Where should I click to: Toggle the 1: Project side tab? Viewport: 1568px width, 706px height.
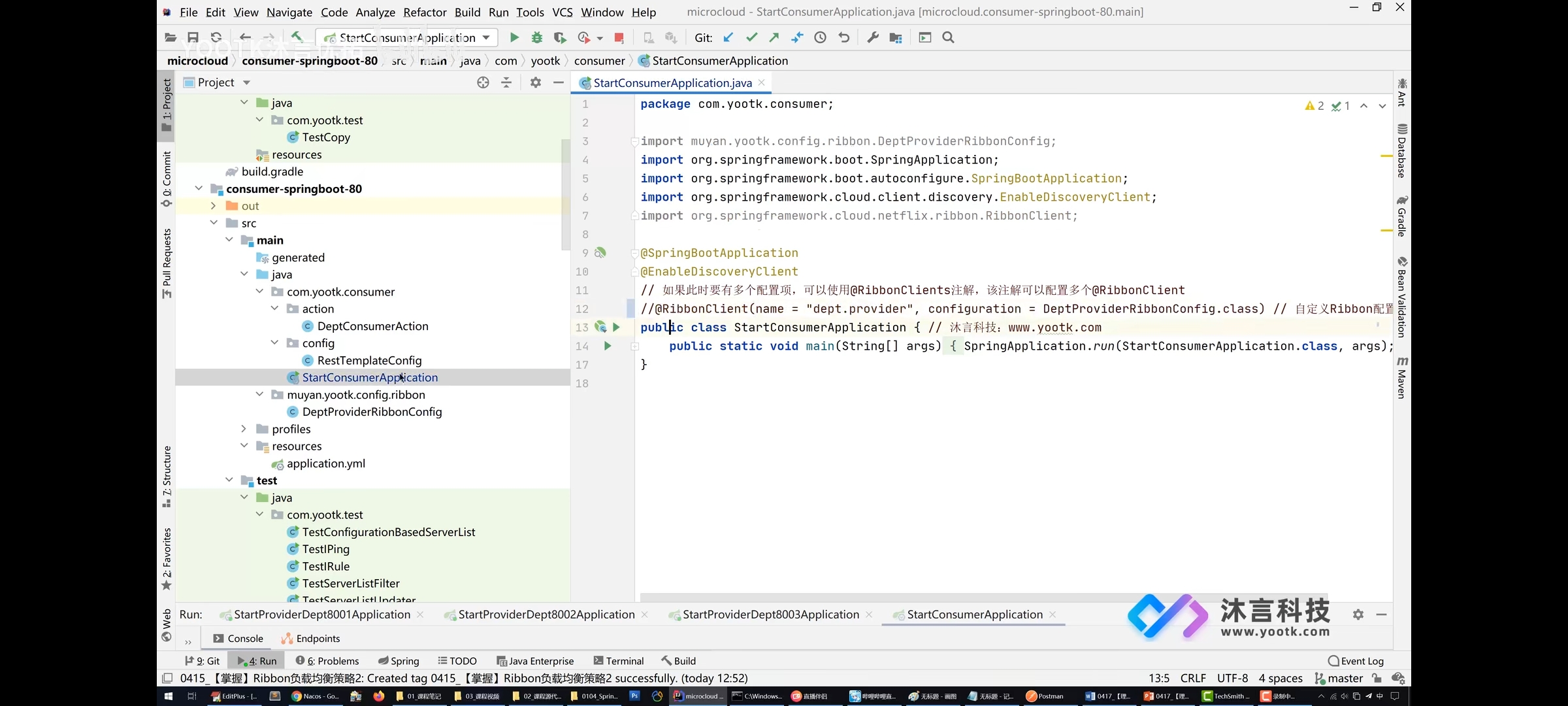click(167, 105)
